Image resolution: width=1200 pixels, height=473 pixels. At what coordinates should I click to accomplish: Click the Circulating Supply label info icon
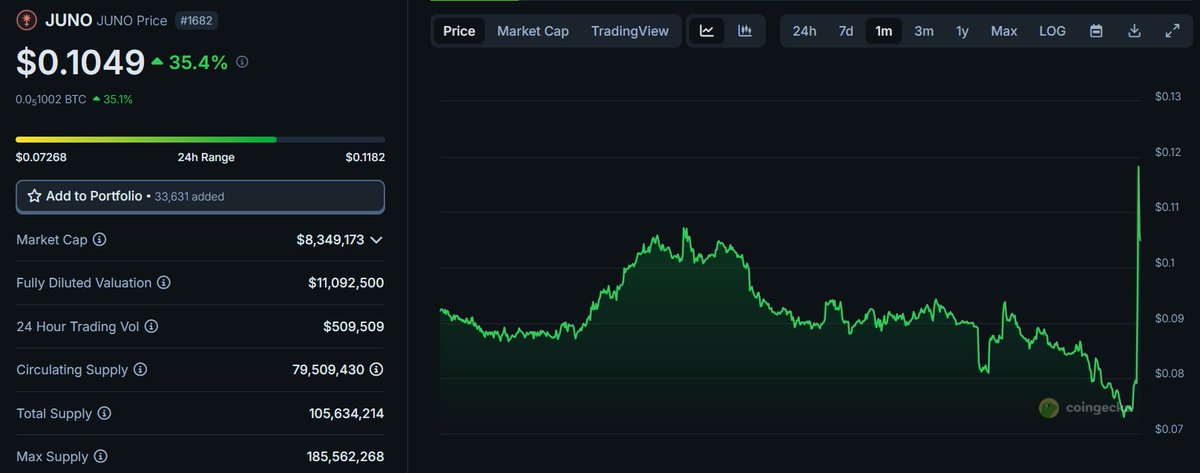(x=140, y=370)
